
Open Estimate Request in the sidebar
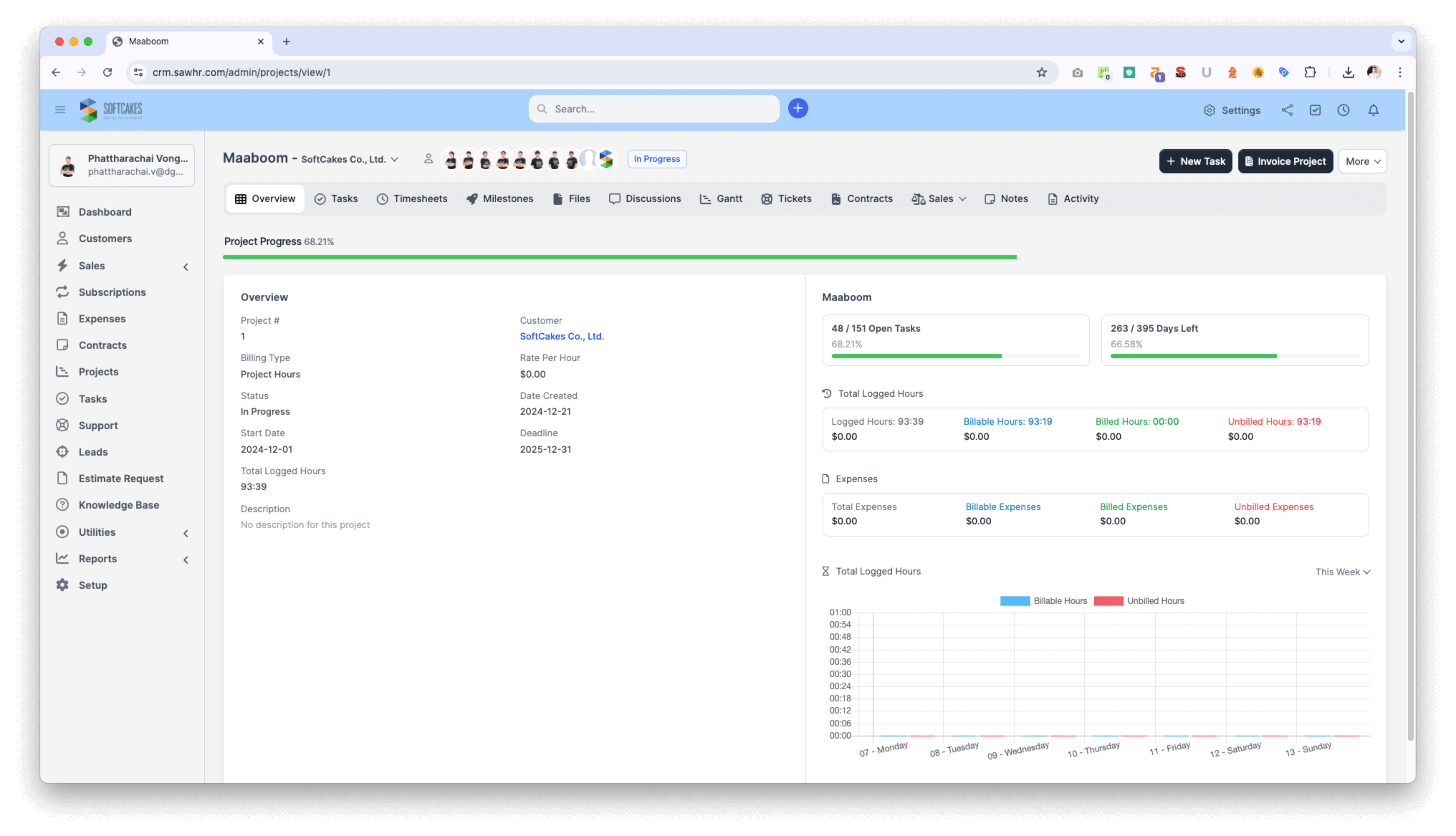click(122, 478)
